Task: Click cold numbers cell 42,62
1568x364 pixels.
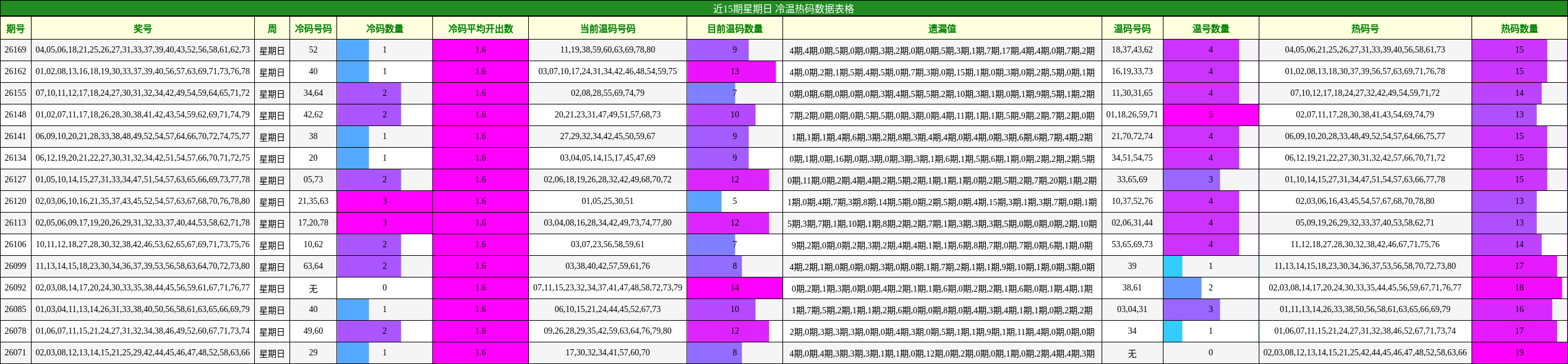Action: coord(313,115)
